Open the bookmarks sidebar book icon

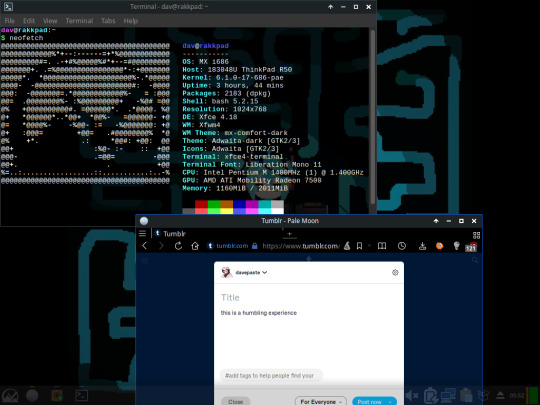pyautogui.click(x=382, y=246)
